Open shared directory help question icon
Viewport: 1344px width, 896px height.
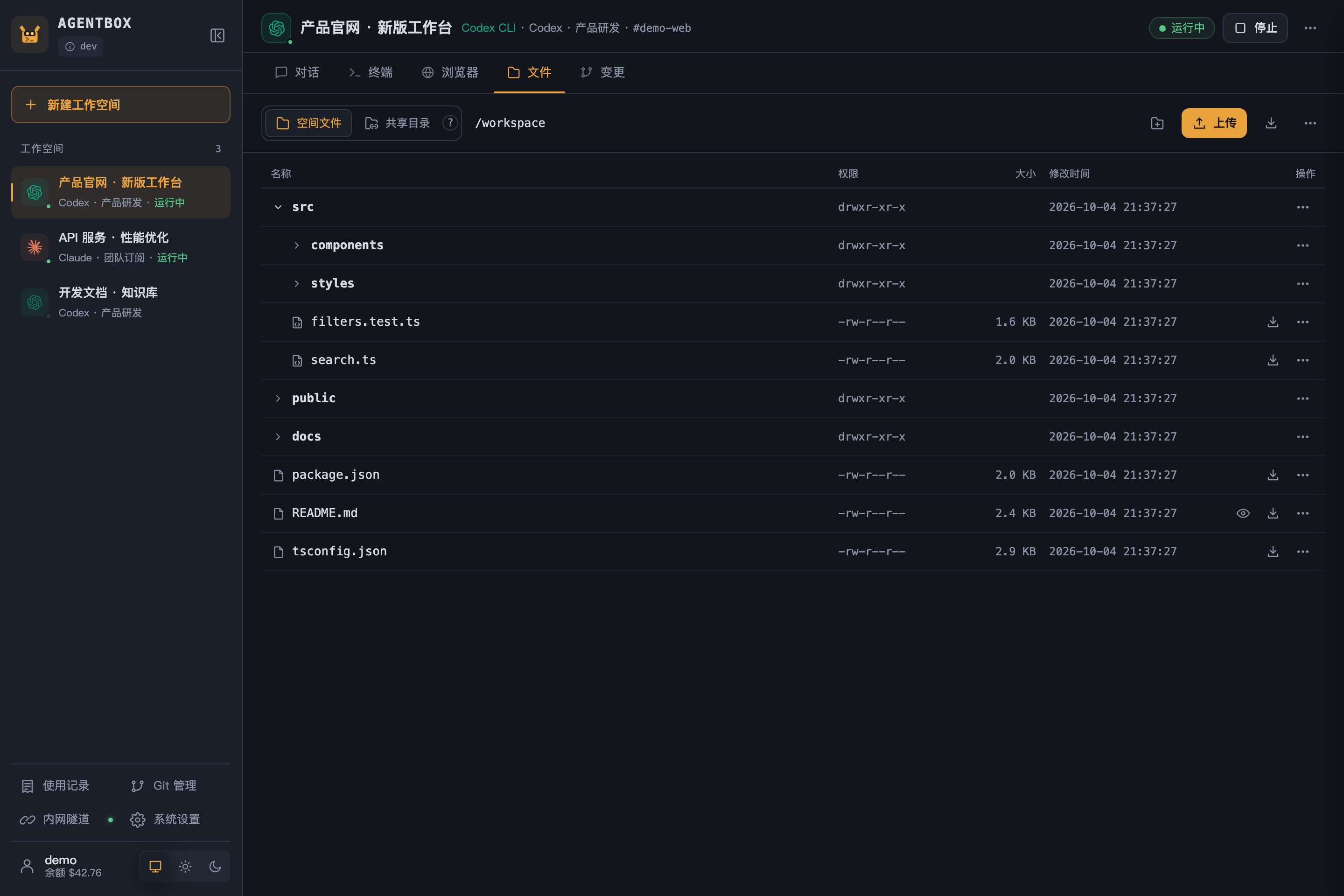[450, 123]
